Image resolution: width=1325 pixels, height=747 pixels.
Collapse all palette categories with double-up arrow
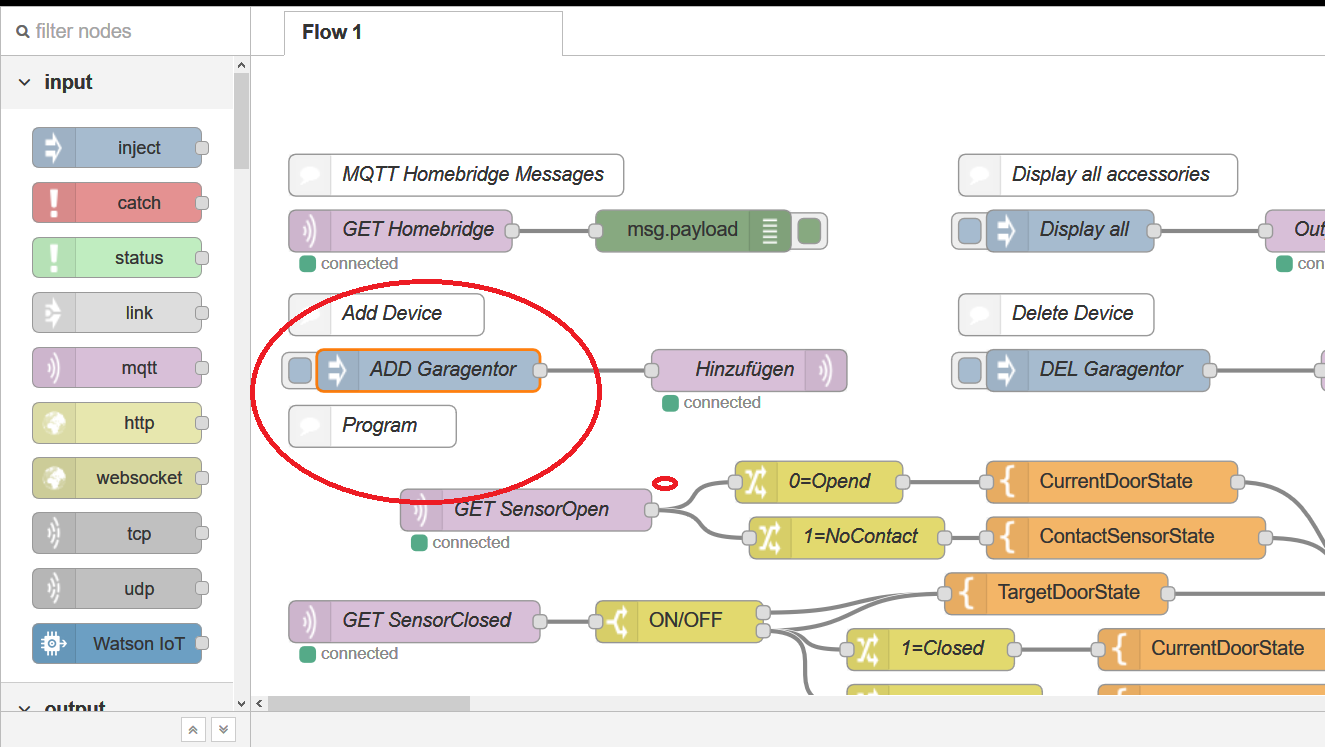193,730
